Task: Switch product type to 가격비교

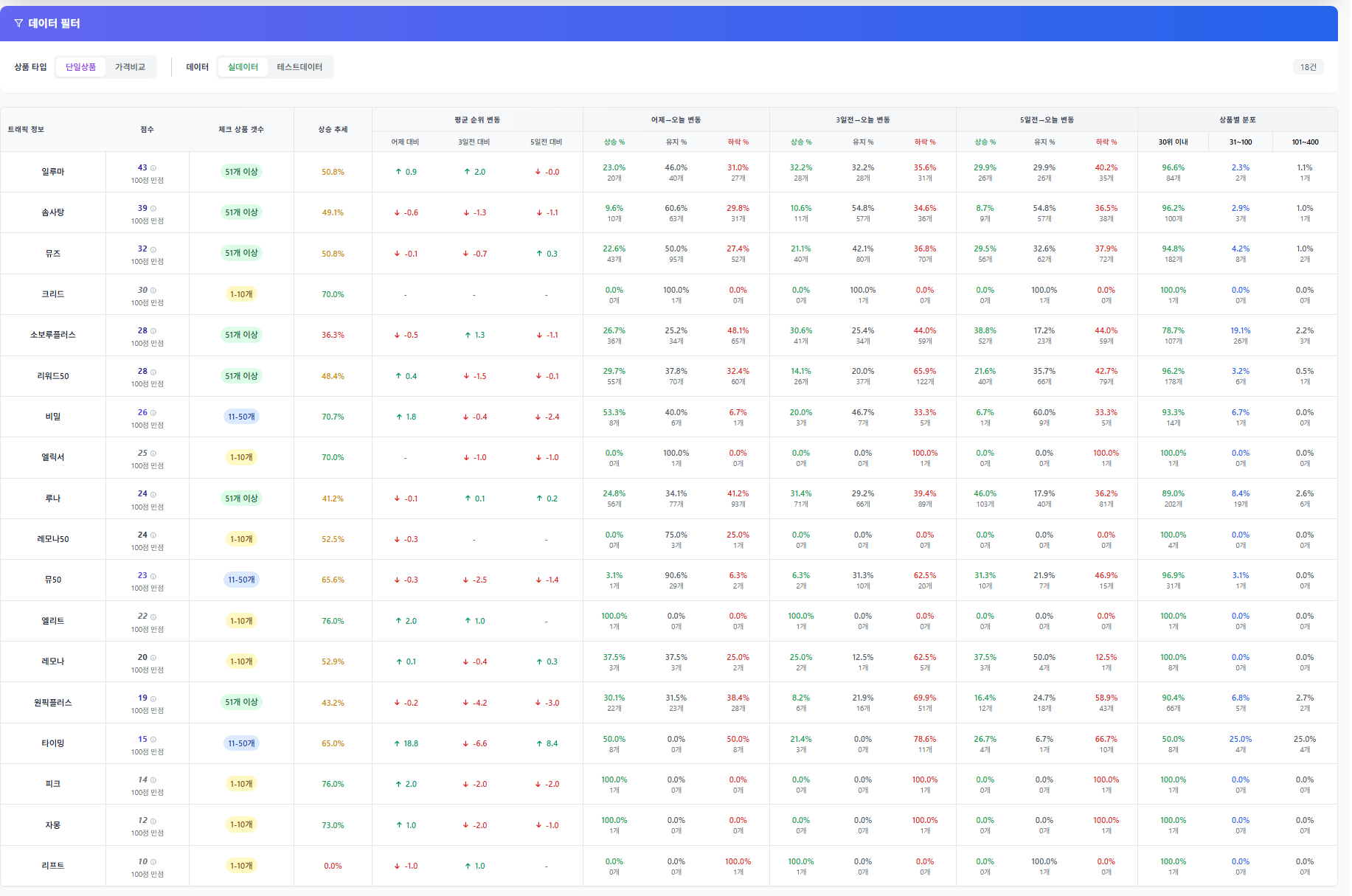Action: coord(130,67)
